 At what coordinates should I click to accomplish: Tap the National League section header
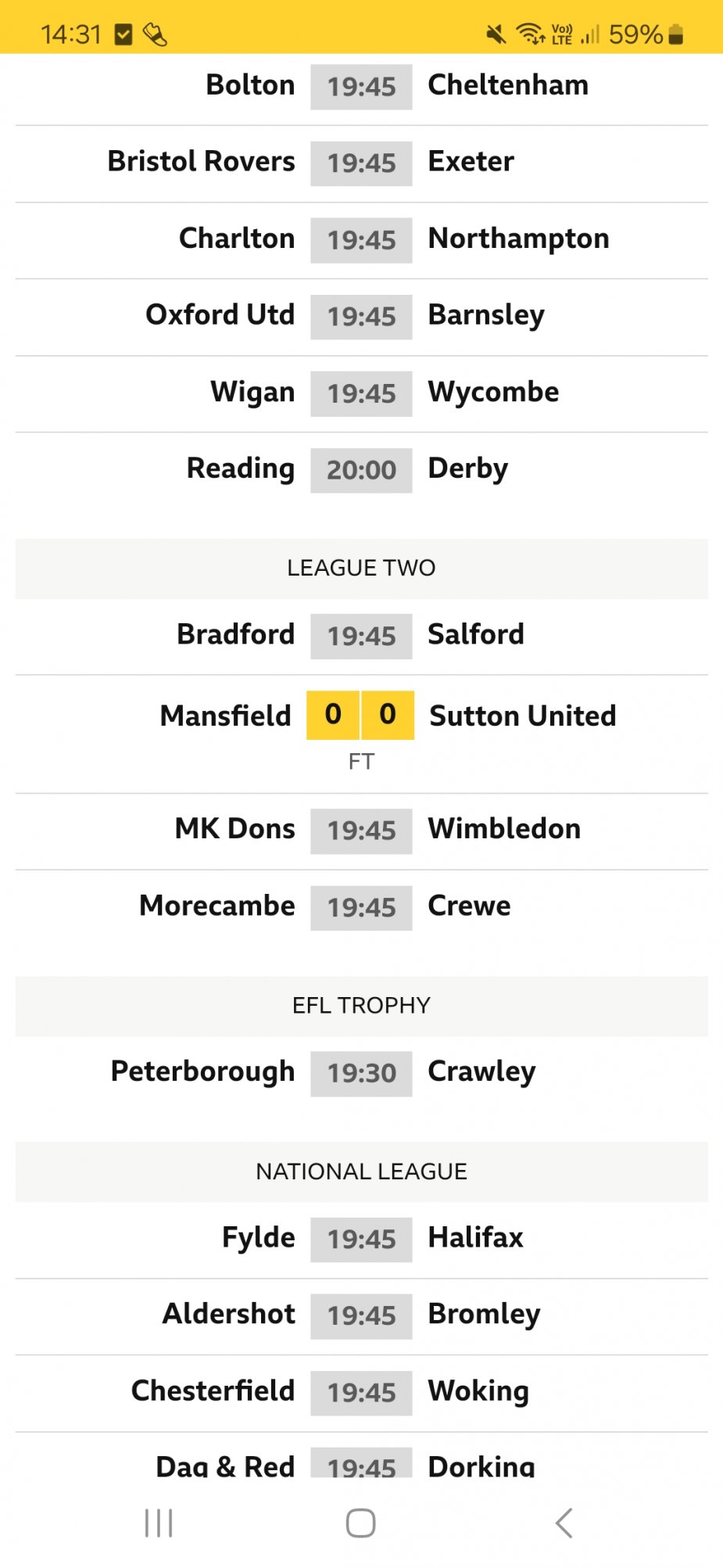point(361,1171)
